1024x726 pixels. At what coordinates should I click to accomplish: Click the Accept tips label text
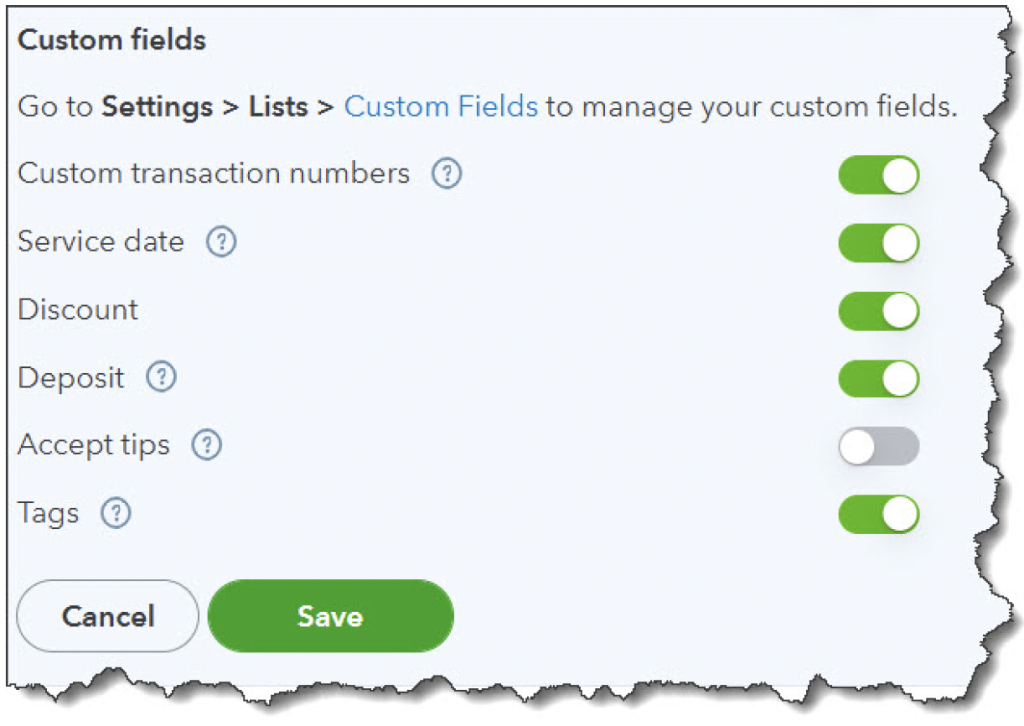click(x=94, y=445)
